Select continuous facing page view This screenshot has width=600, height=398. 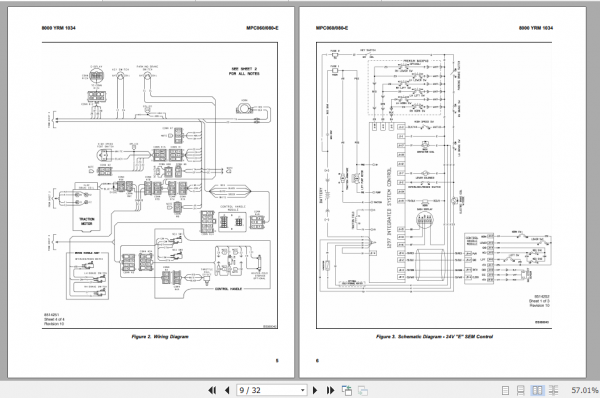click(x=553, y=390)
